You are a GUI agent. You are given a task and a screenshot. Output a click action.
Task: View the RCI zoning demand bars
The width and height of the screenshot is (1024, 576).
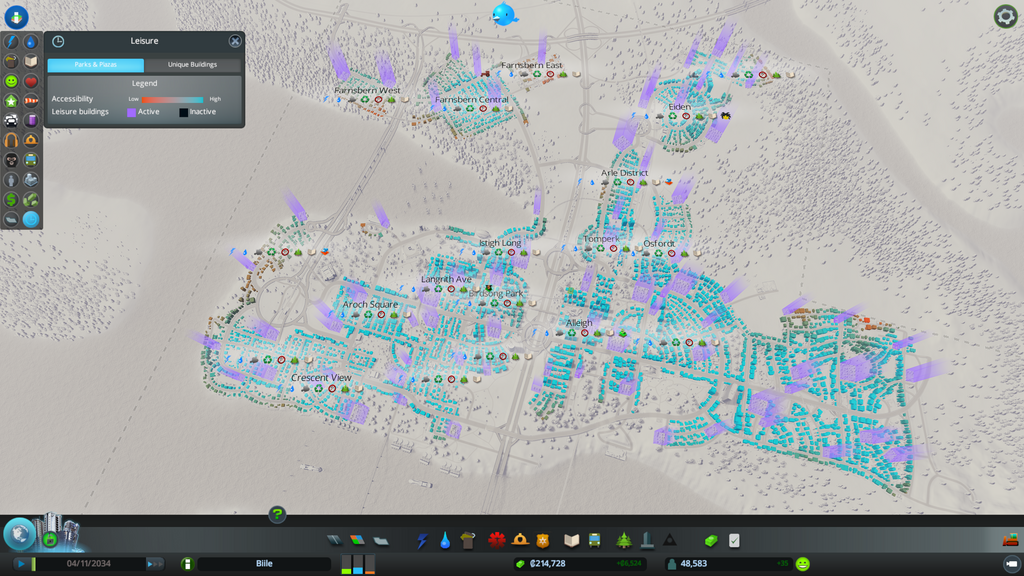click(358, 564)
